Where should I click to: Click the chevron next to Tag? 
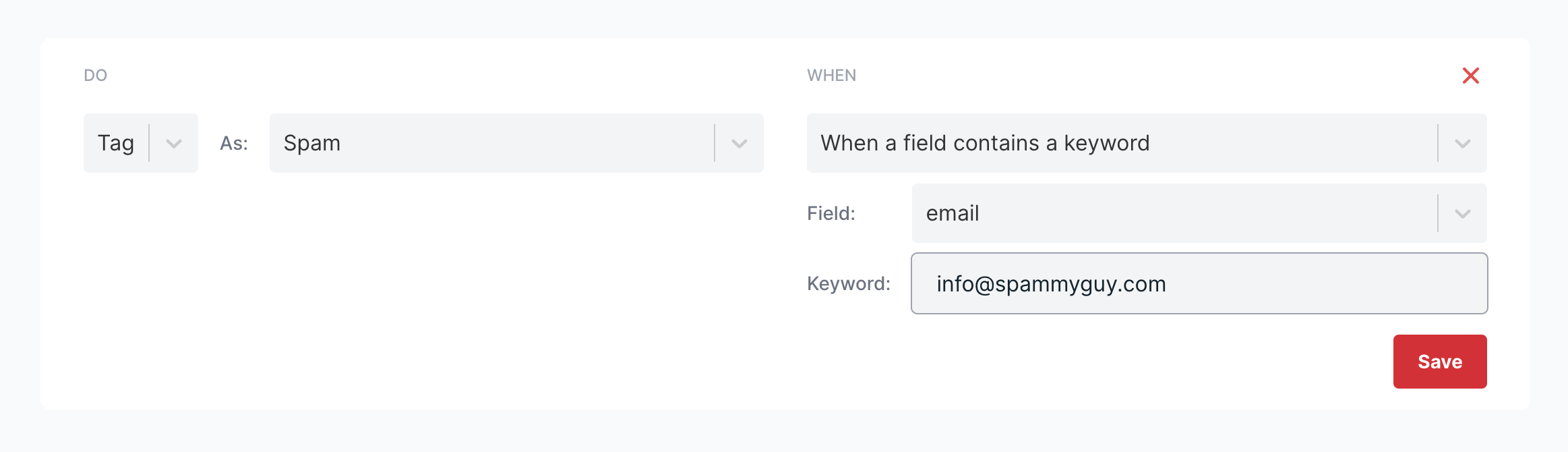pyautogui.click(x=174, y=144)
